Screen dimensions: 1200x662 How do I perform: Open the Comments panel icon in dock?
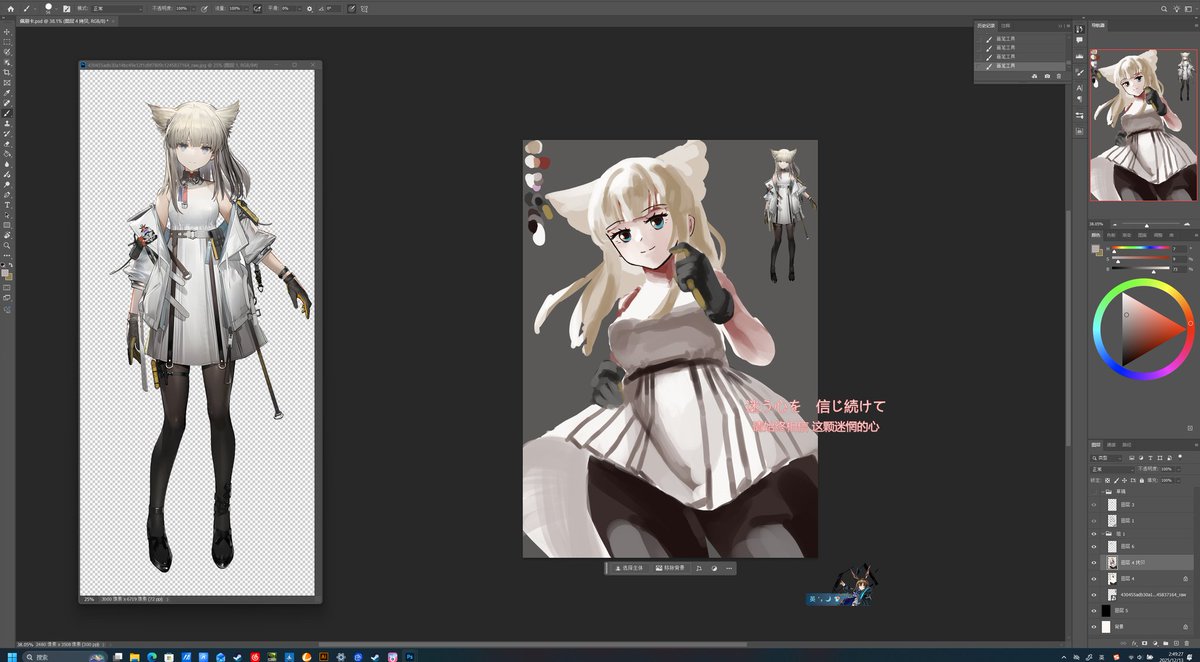point(1079,40)
